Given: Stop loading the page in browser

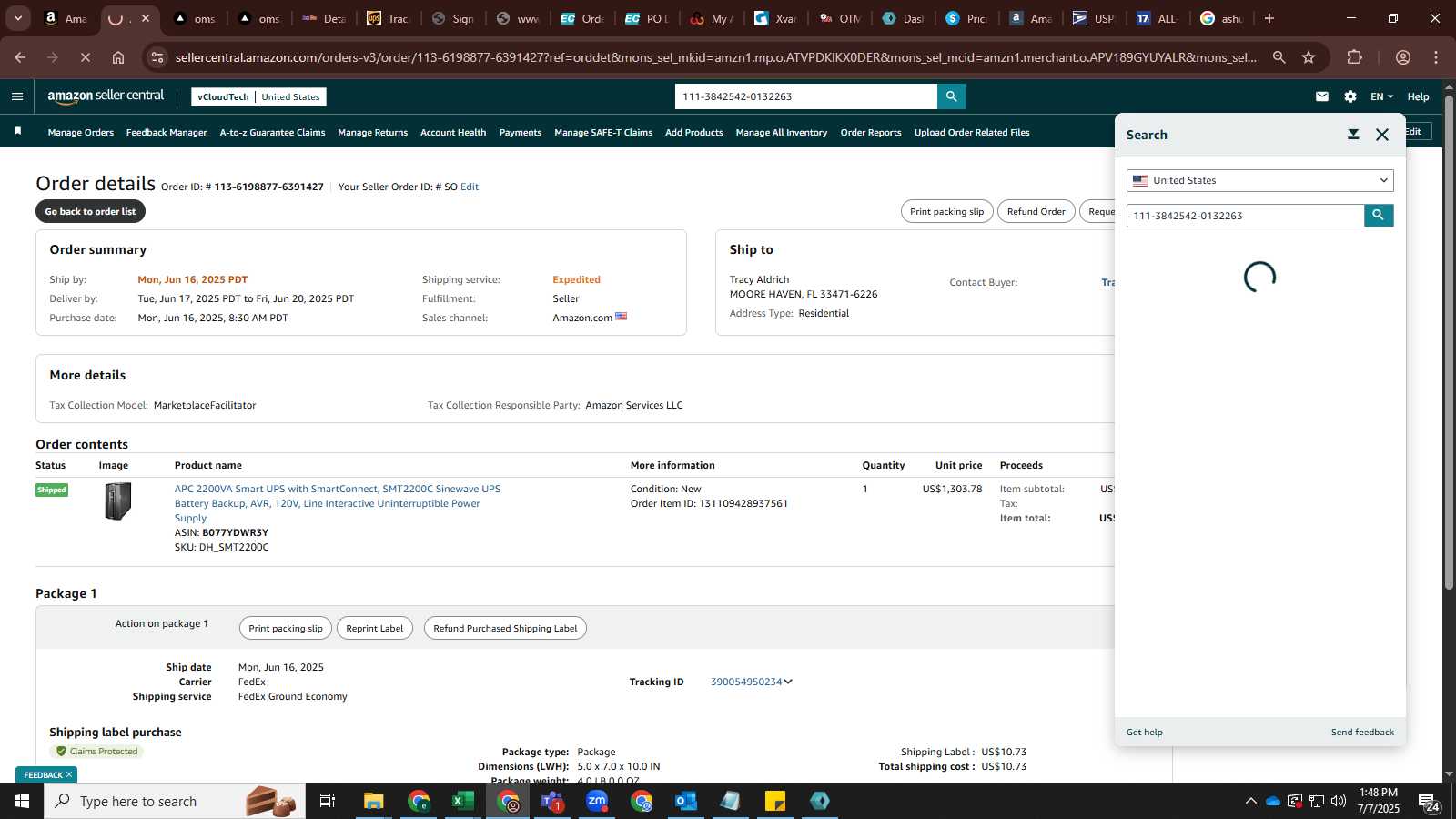Looking at the screenshot, I should coord(85,57).
